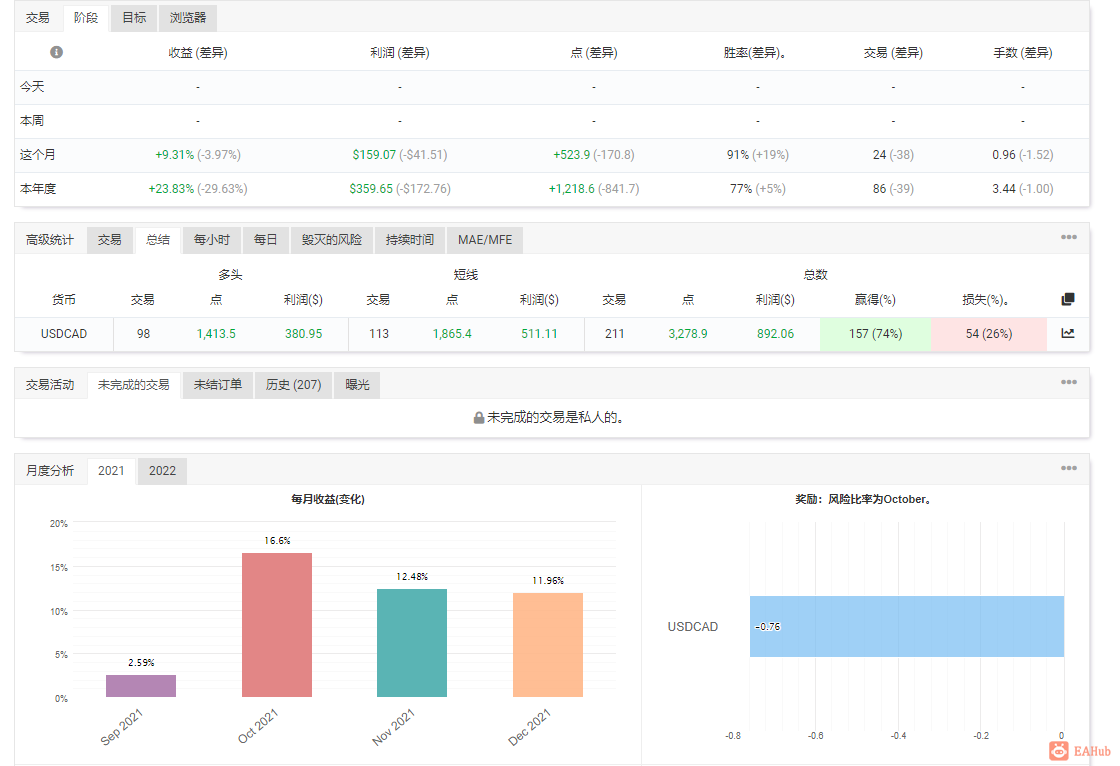Click the $159.07 monthly profit value
This screenshot has width=1120, height=766.
374,155
